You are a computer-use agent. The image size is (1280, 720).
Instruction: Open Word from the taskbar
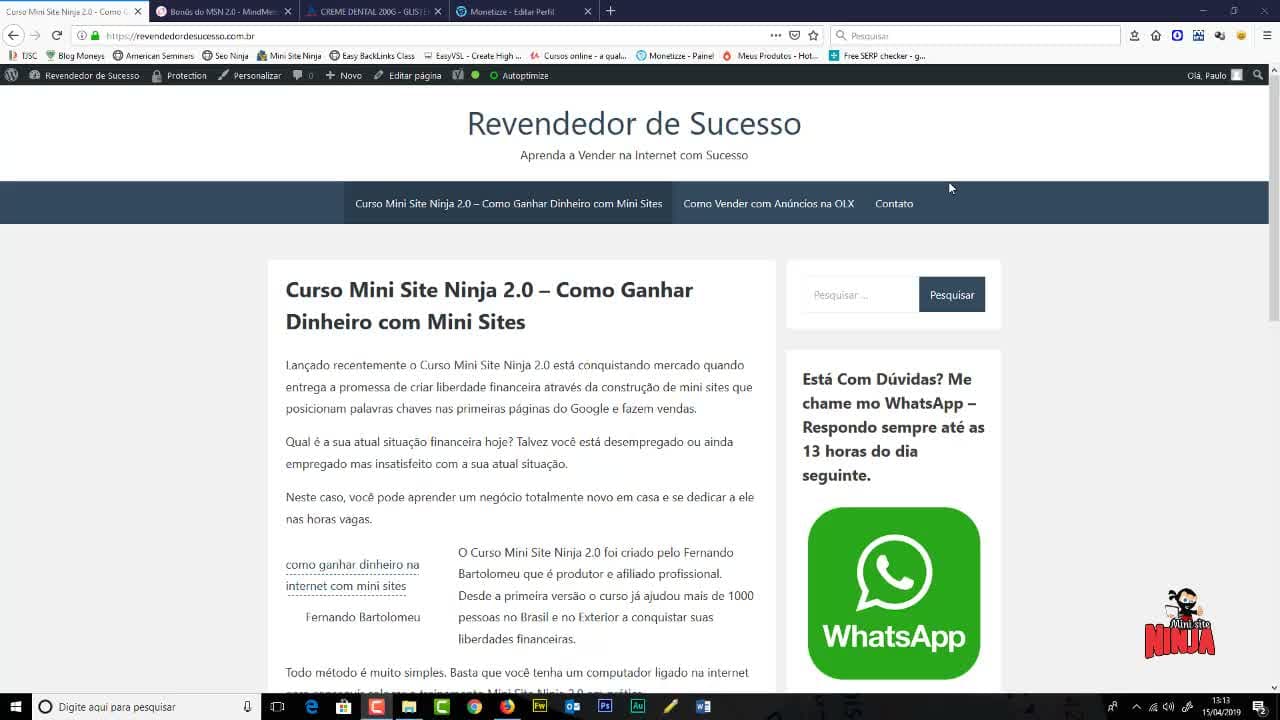click(x=703, y=706)
